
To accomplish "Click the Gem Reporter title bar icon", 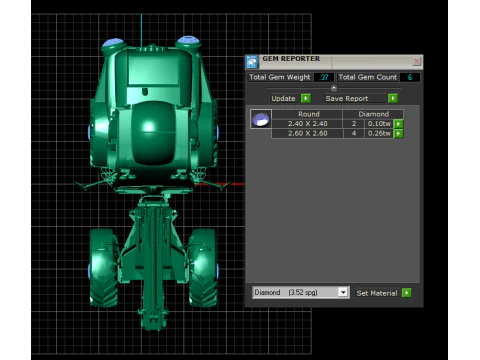I will pos(252,62).
